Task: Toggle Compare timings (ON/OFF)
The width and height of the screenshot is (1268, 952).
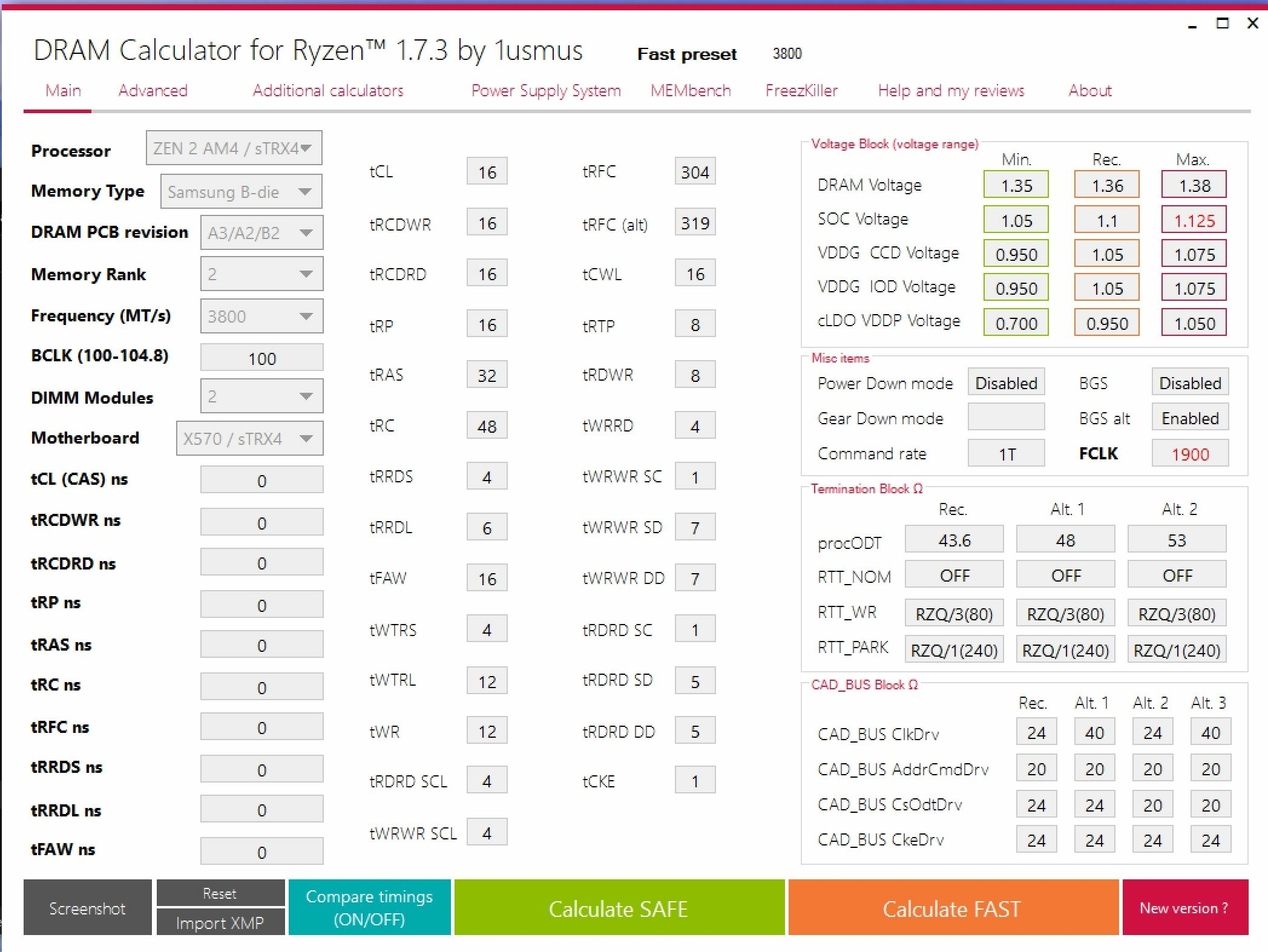Action: [x=369, y=907]
